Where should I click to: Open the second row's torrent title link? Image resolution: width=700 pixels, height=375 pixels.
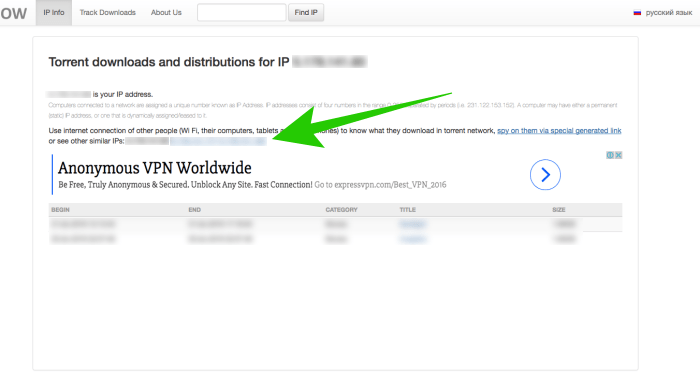pos(412,239)
